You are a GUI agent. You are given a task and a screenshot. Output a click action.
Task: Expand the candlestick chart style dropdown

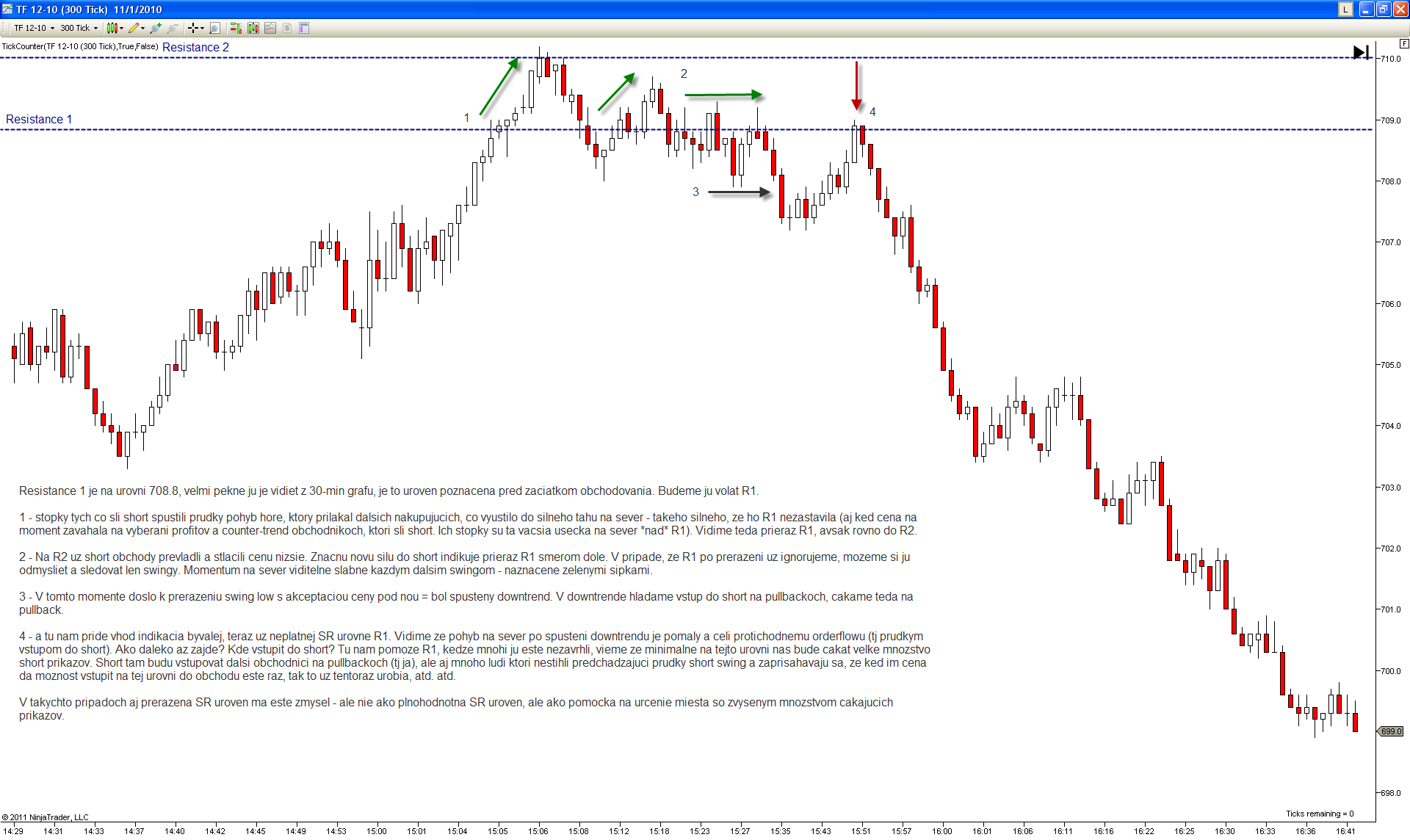pos(121,28)
